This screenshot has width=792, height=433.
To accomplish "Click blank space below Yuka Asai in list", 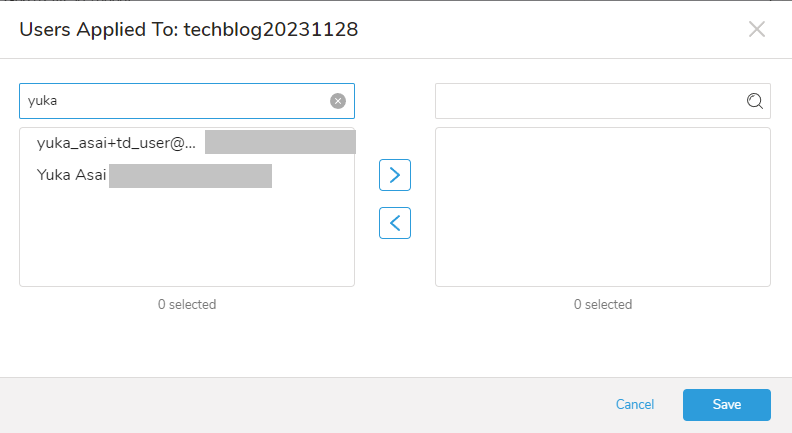I will (187, 237).
